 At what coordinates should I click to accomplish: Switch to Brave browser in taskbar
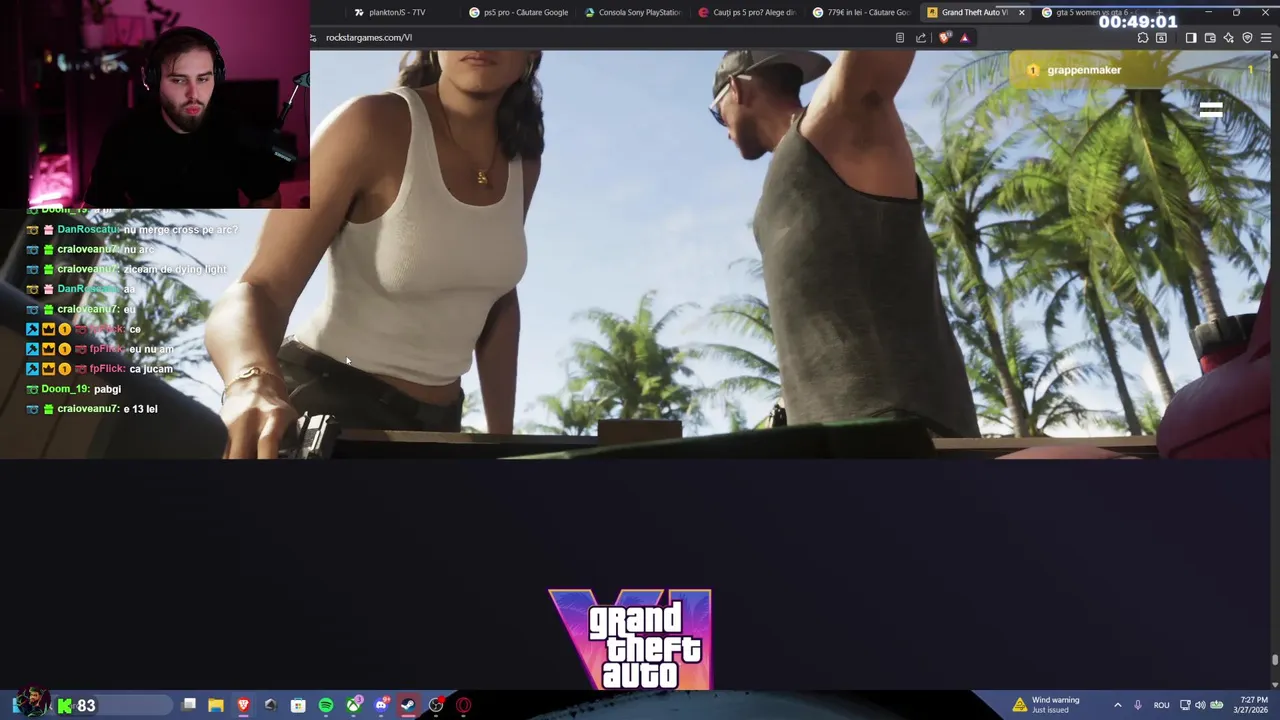[x=243, y=705]
